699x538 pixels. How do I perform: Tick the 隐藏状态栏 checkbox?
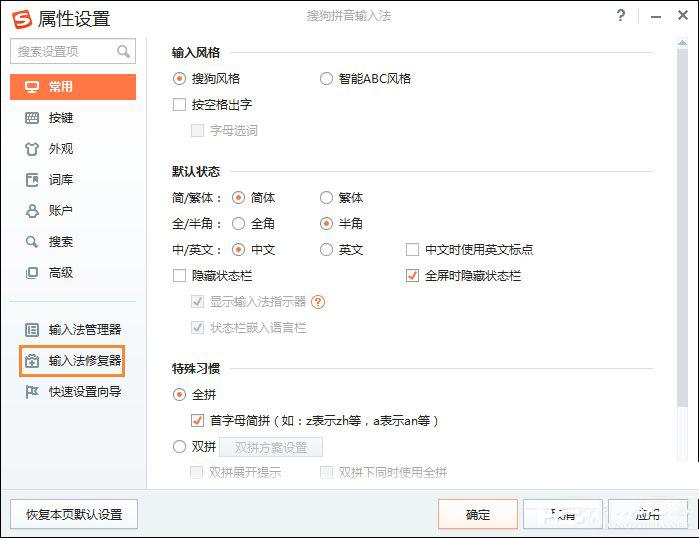179,275
